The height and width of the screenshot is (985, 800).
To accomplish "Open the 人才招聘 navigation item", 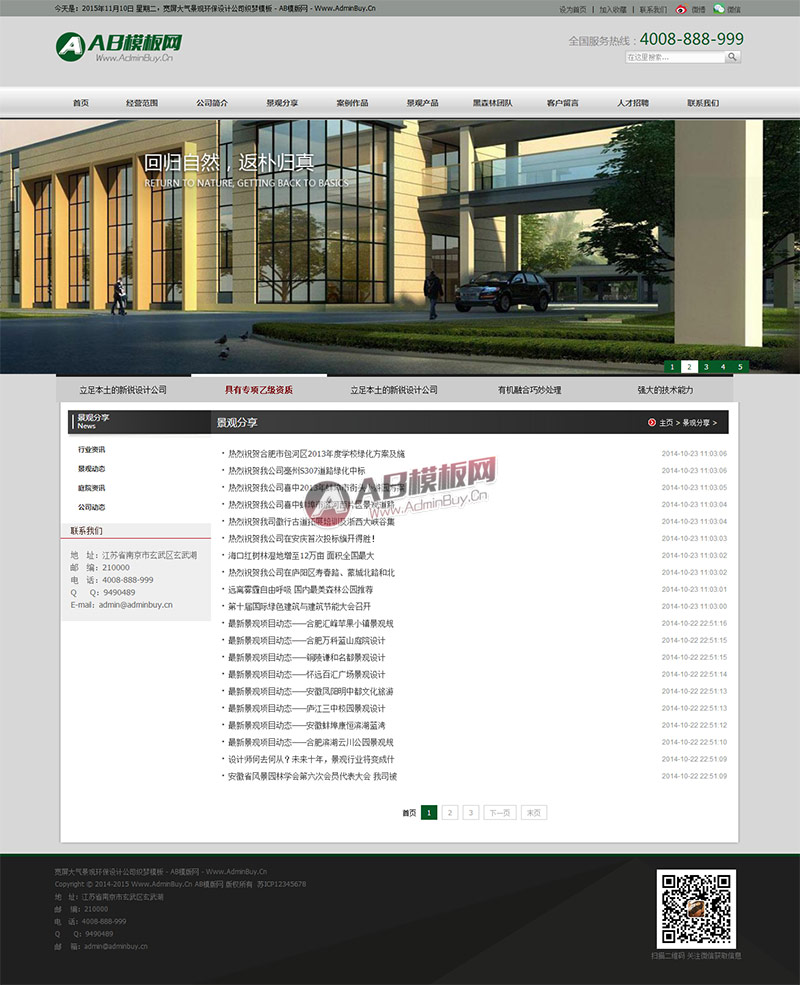I will [633, 103].
